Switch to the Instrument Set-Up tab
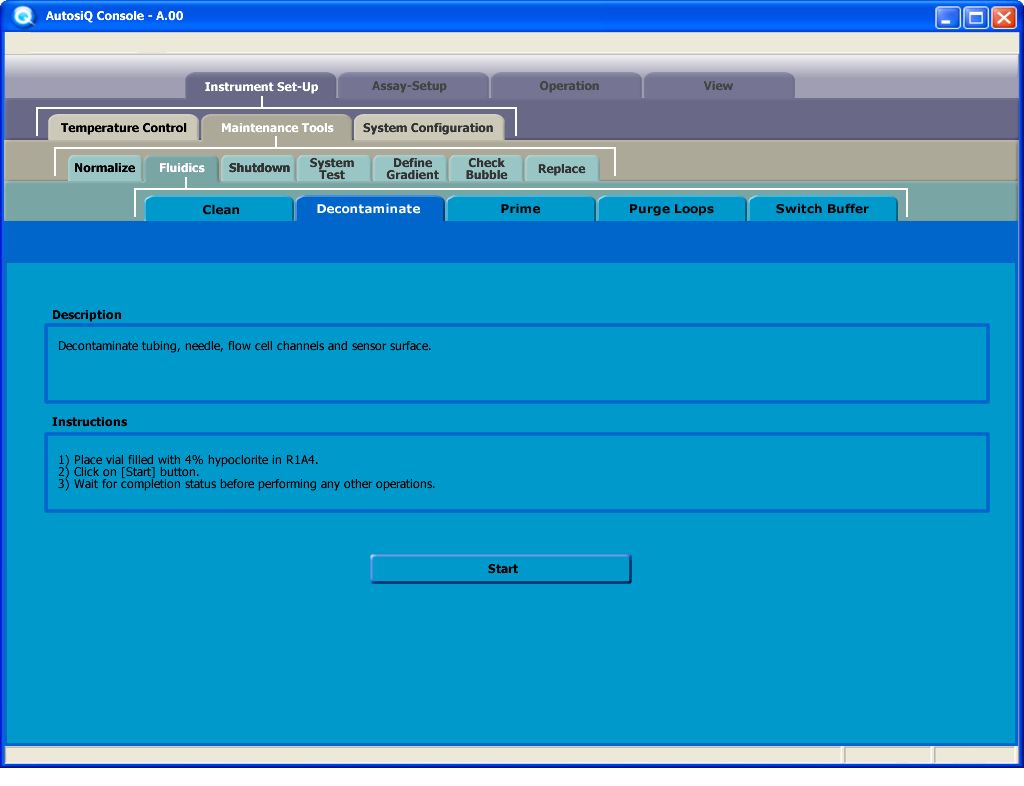Screen dimensions: 1024x786 point(261,86)
